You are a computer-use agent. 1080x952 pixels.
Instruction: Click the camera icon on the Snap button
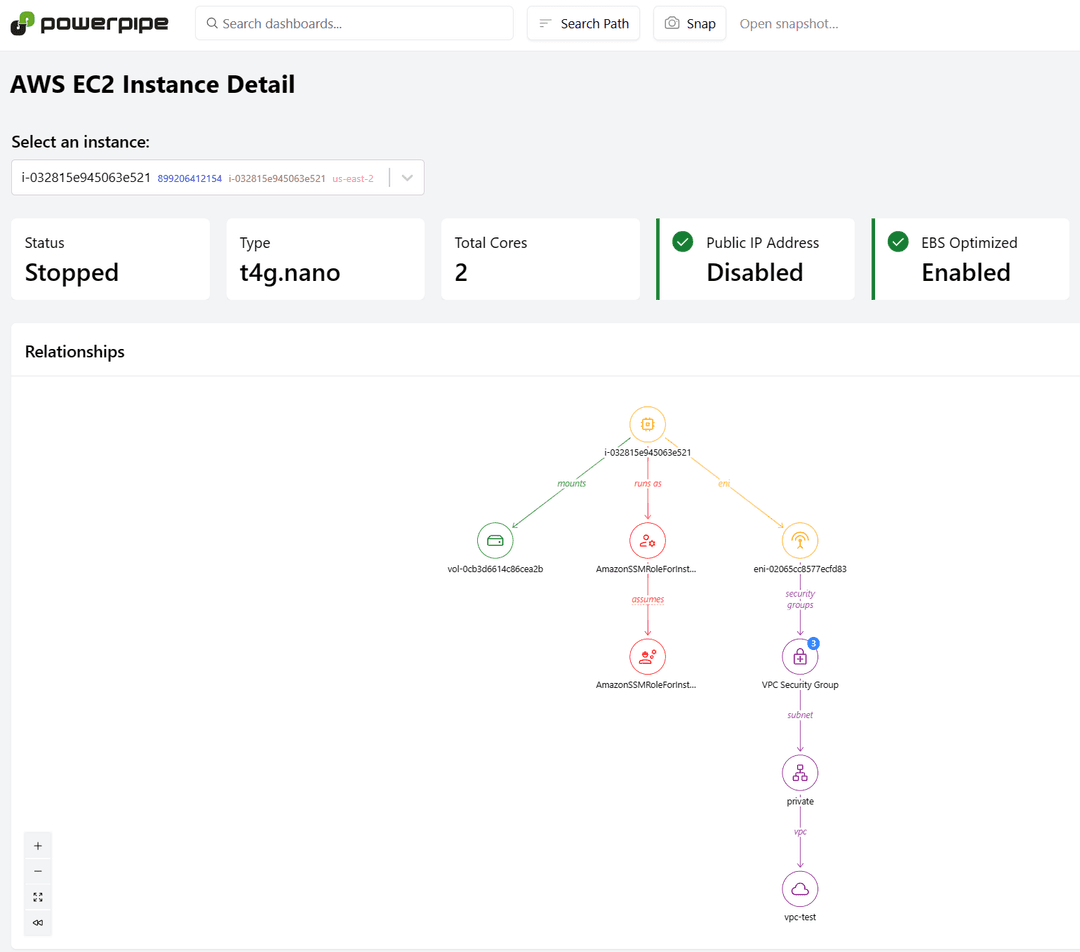pyautogui.click(x=672, y=23)
